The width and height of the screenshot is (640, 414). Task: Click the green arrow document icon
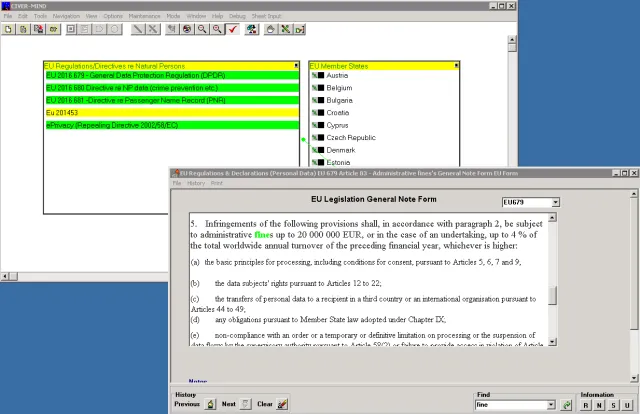point(300,29)
